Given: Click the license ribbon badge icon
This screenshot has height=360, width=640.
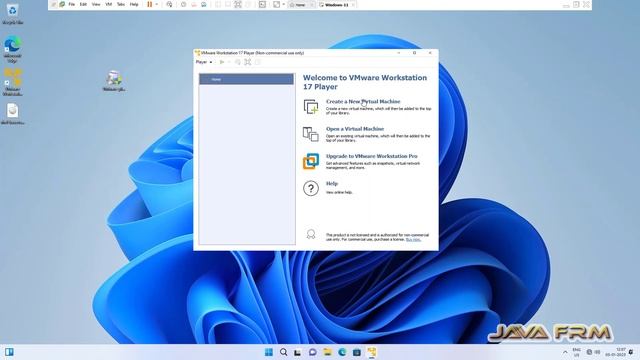Looking at the screenshot, I should coord(311,234).
